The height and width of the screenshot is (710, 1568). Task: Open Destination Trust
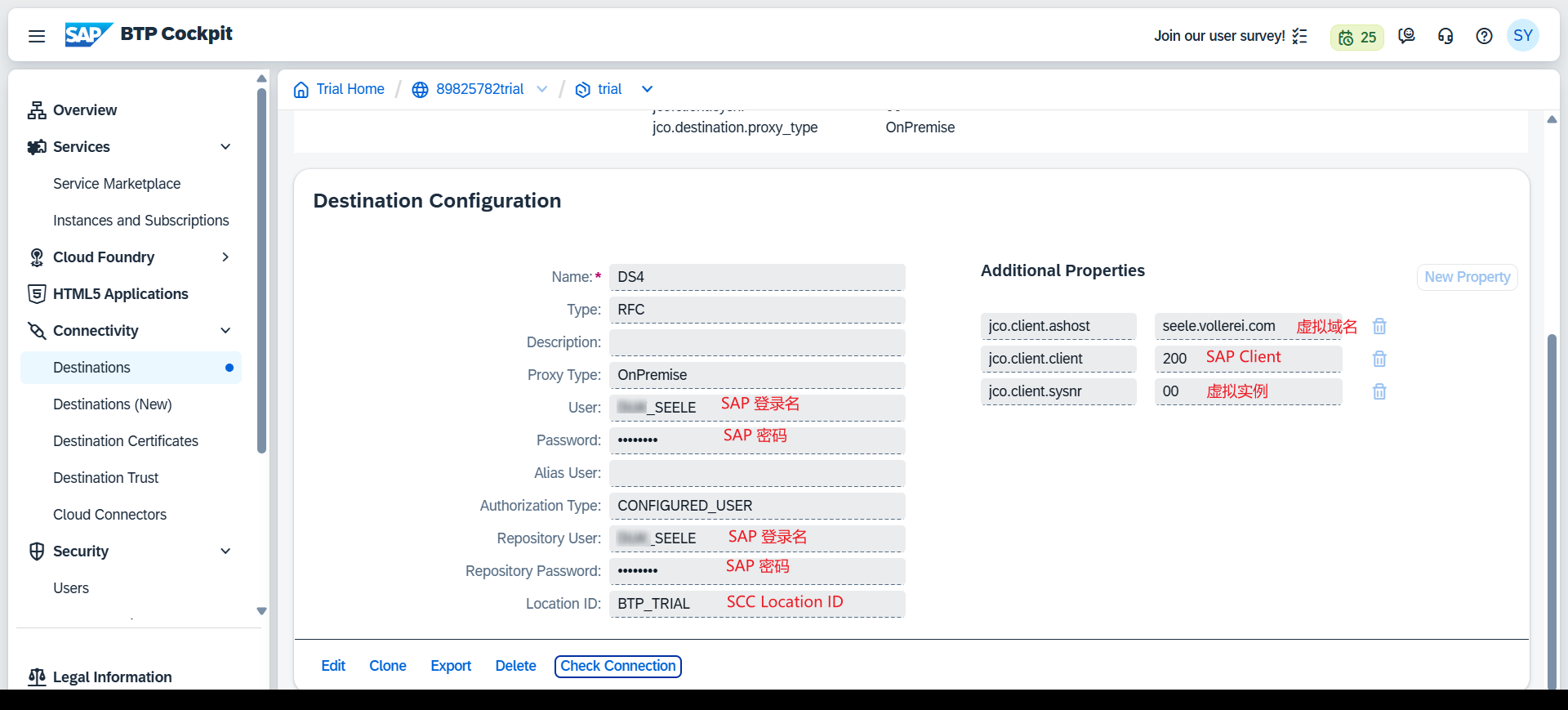[x=106, y=478]
